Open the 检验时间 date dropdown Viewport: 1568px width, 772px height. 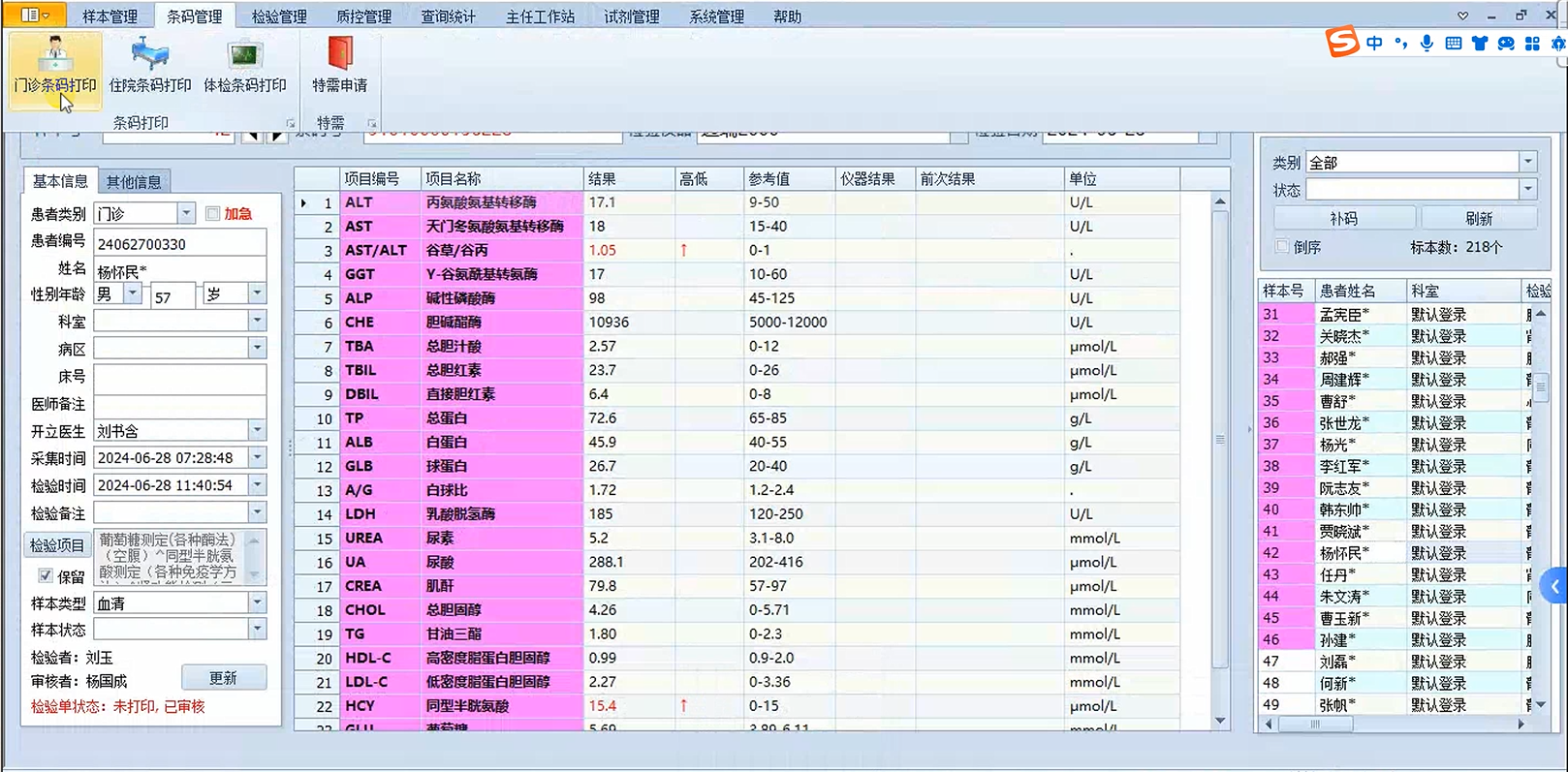tap(257, 484)
